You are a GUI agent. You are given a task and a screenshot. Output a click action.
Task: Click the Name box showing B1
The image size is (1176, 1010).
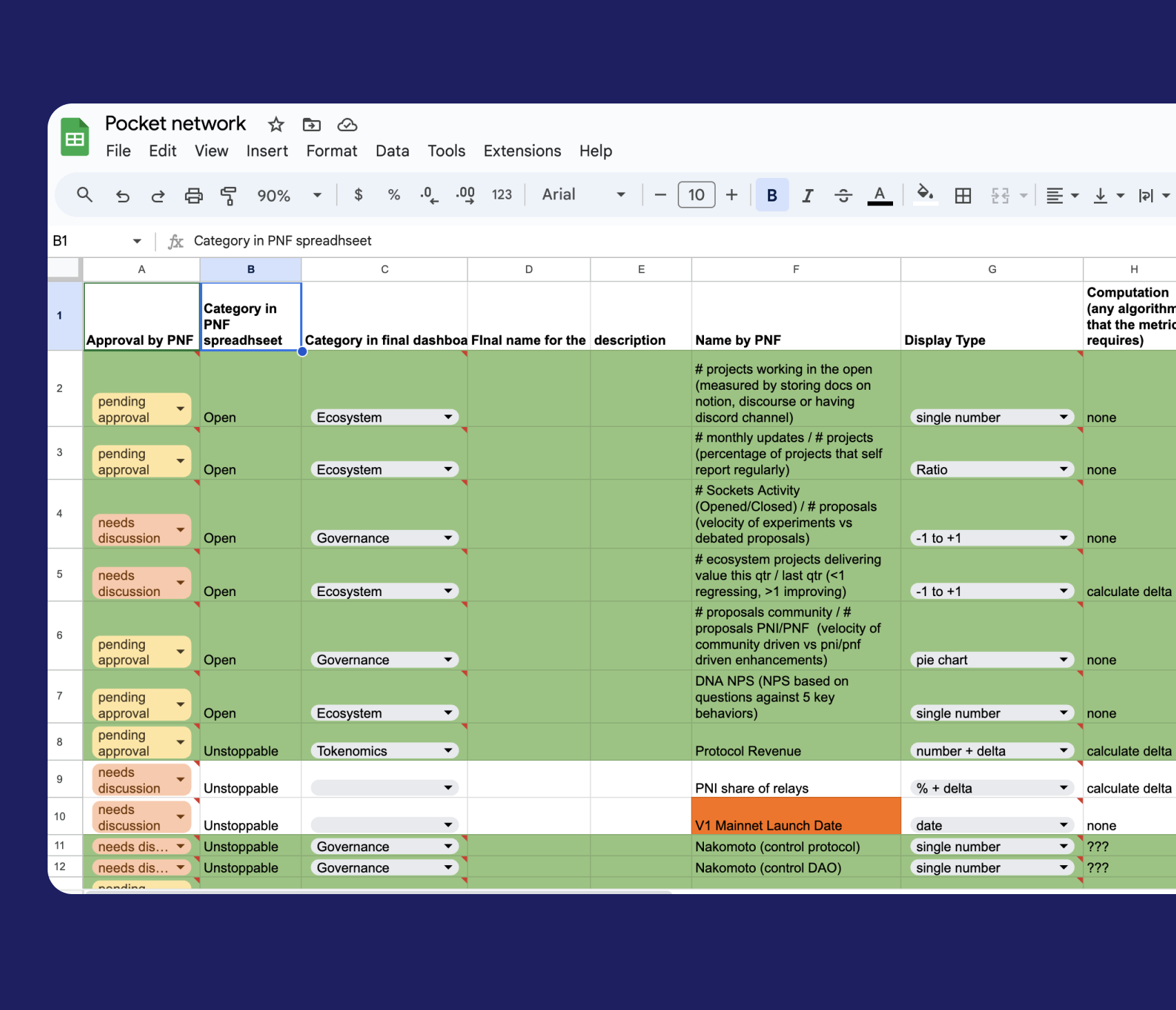97,241
